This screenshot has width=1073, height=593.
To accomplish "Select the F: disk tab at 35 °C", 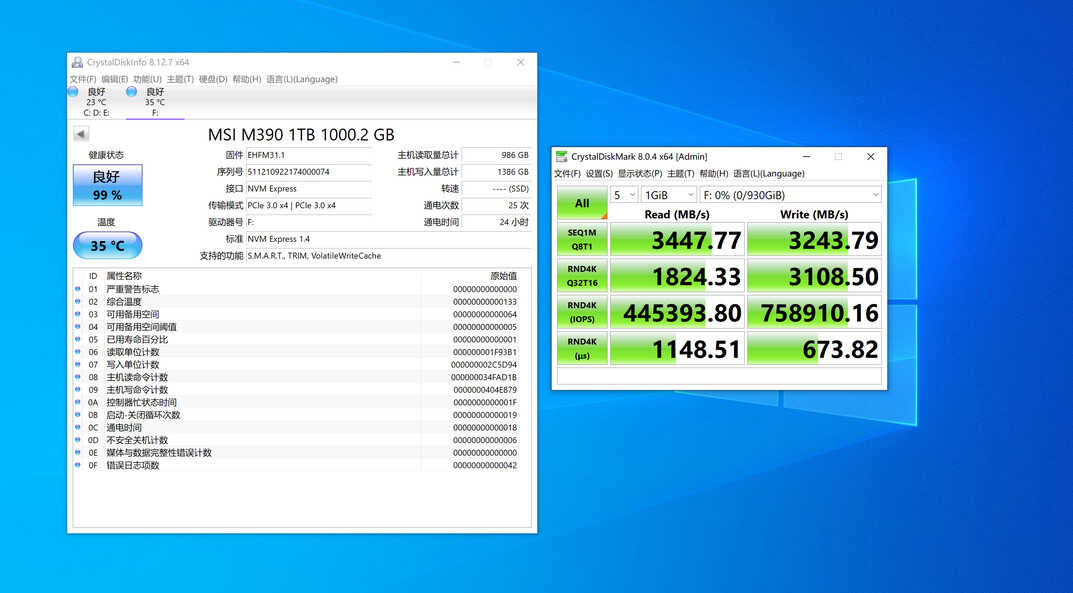I will tap(155, 102).
